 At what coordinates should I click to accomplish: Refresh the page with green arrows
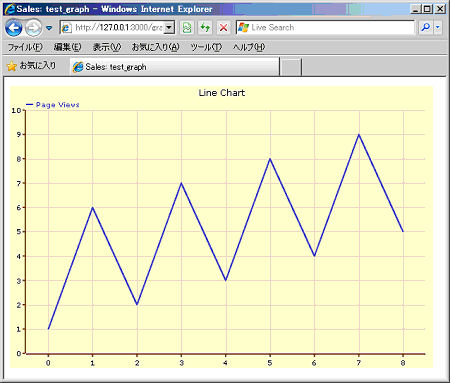(x=205, y=27)
